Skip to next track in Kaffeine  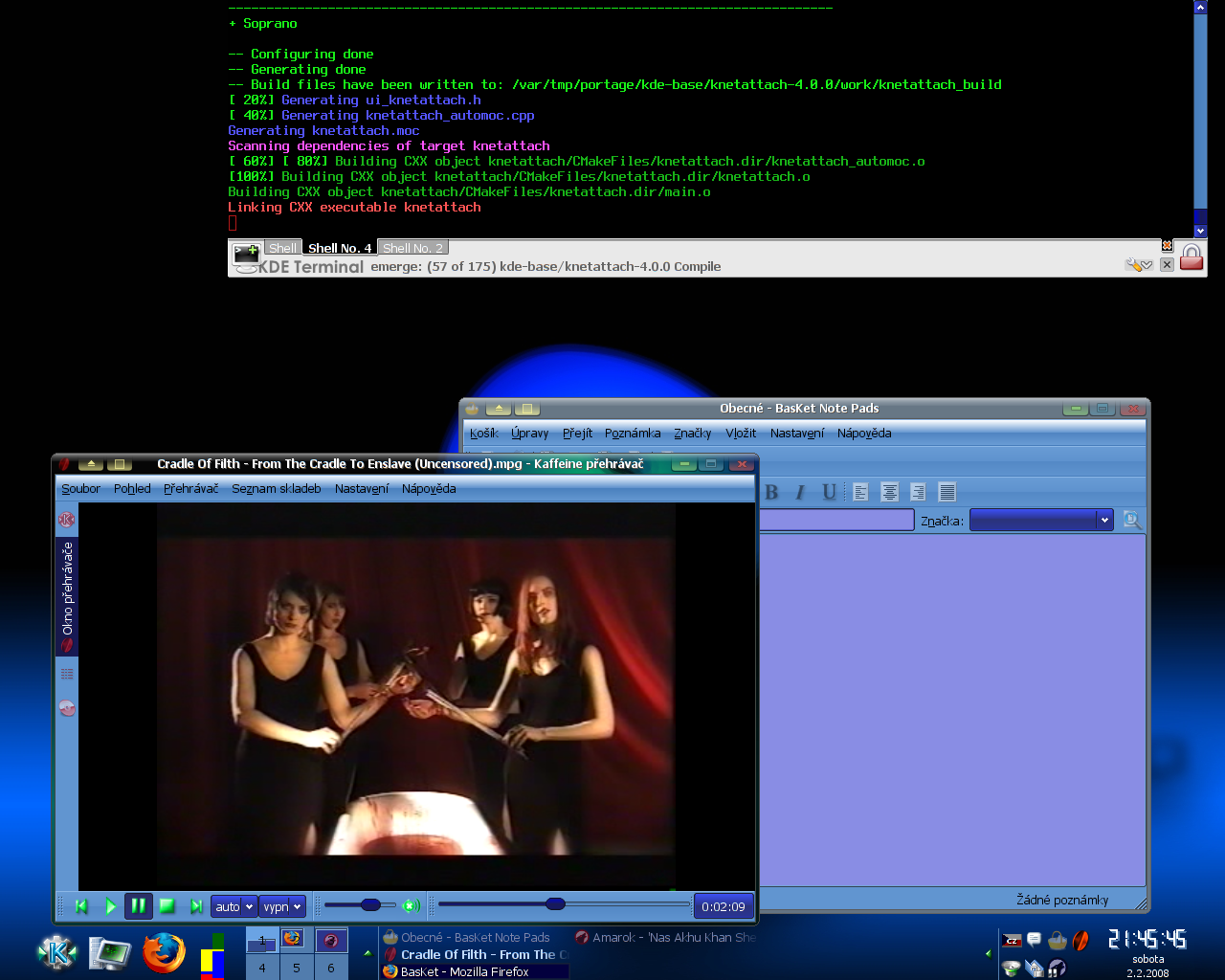click(196, 906)
